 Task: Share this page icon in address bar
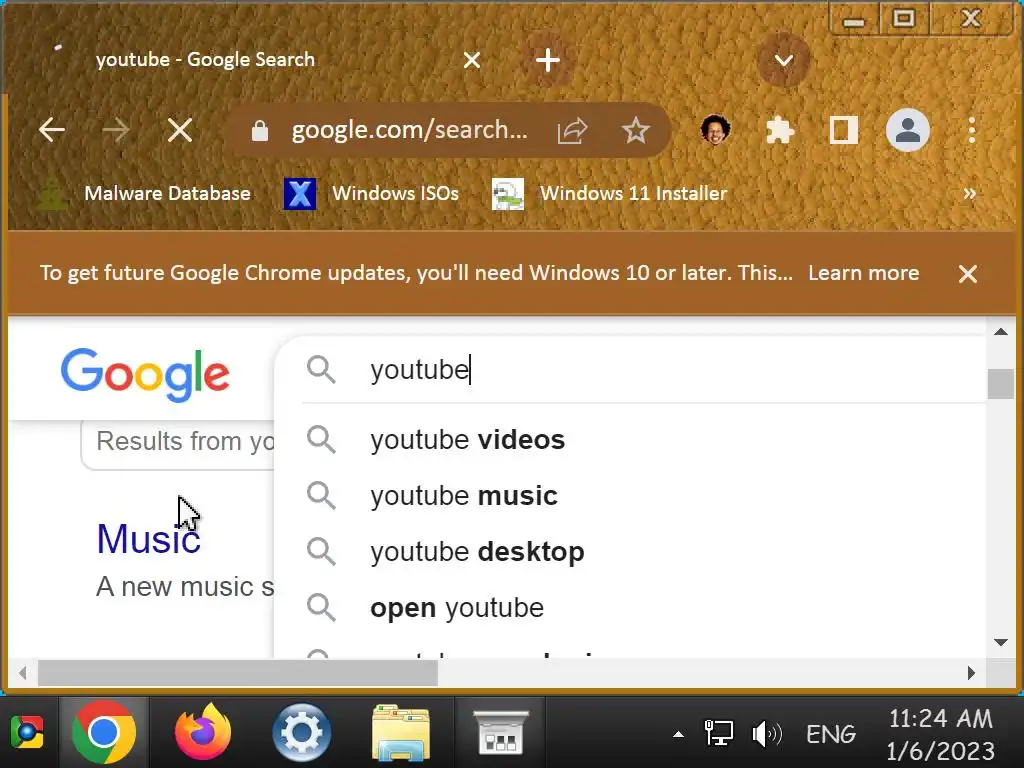coord(572,131)
